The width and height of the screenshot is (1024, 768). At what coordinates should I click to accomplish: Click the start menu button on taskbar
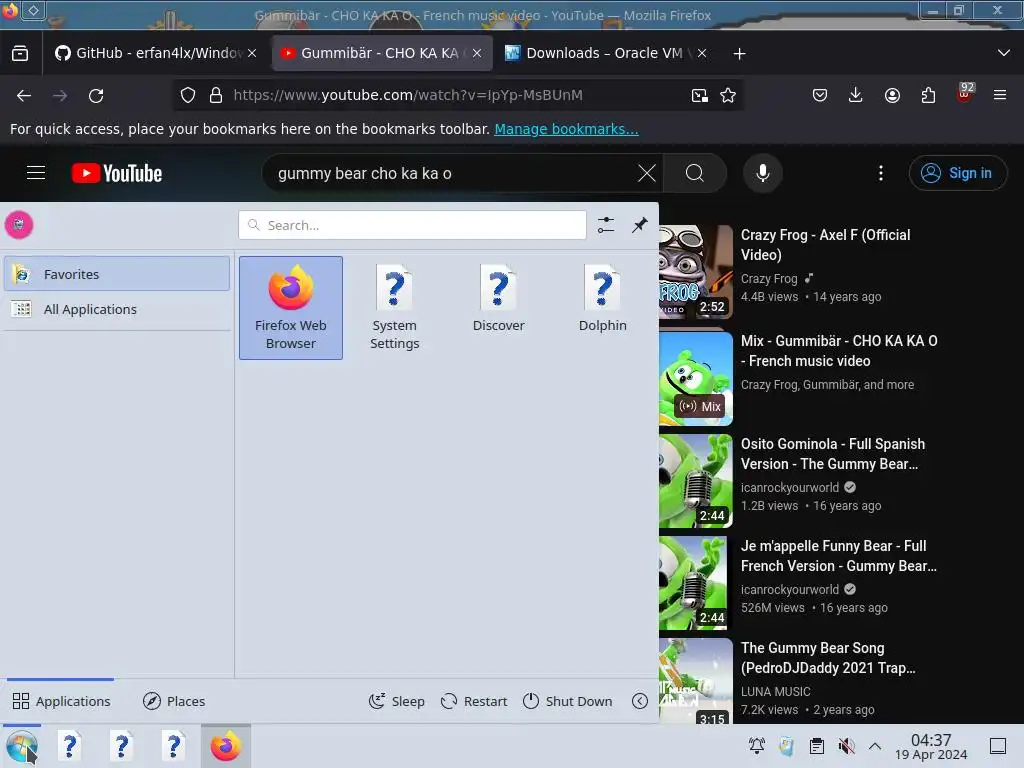pyautogui.click(x=22, y=746)
